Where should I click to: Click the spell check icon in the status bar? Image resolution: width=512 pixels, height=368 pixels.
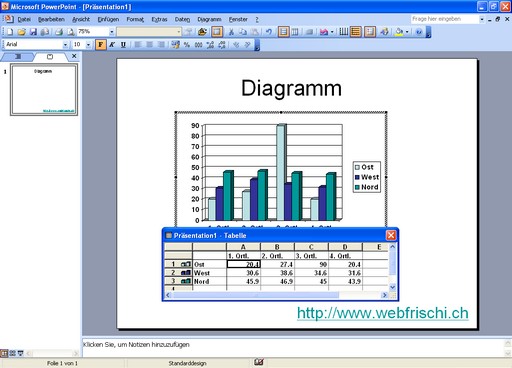point(259,362)
